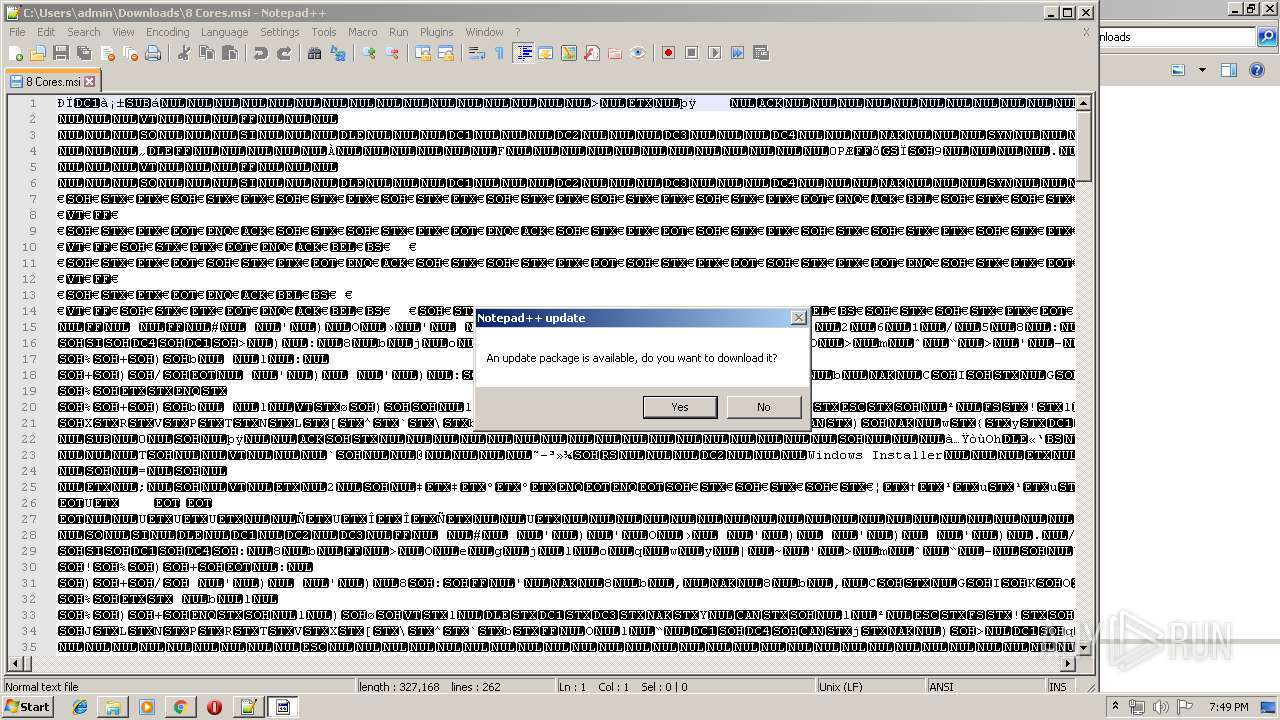The height and width of the screenshot is (720, 1280).
Task: Open Google Chrome from the taskbar
Action: (180, 707)
